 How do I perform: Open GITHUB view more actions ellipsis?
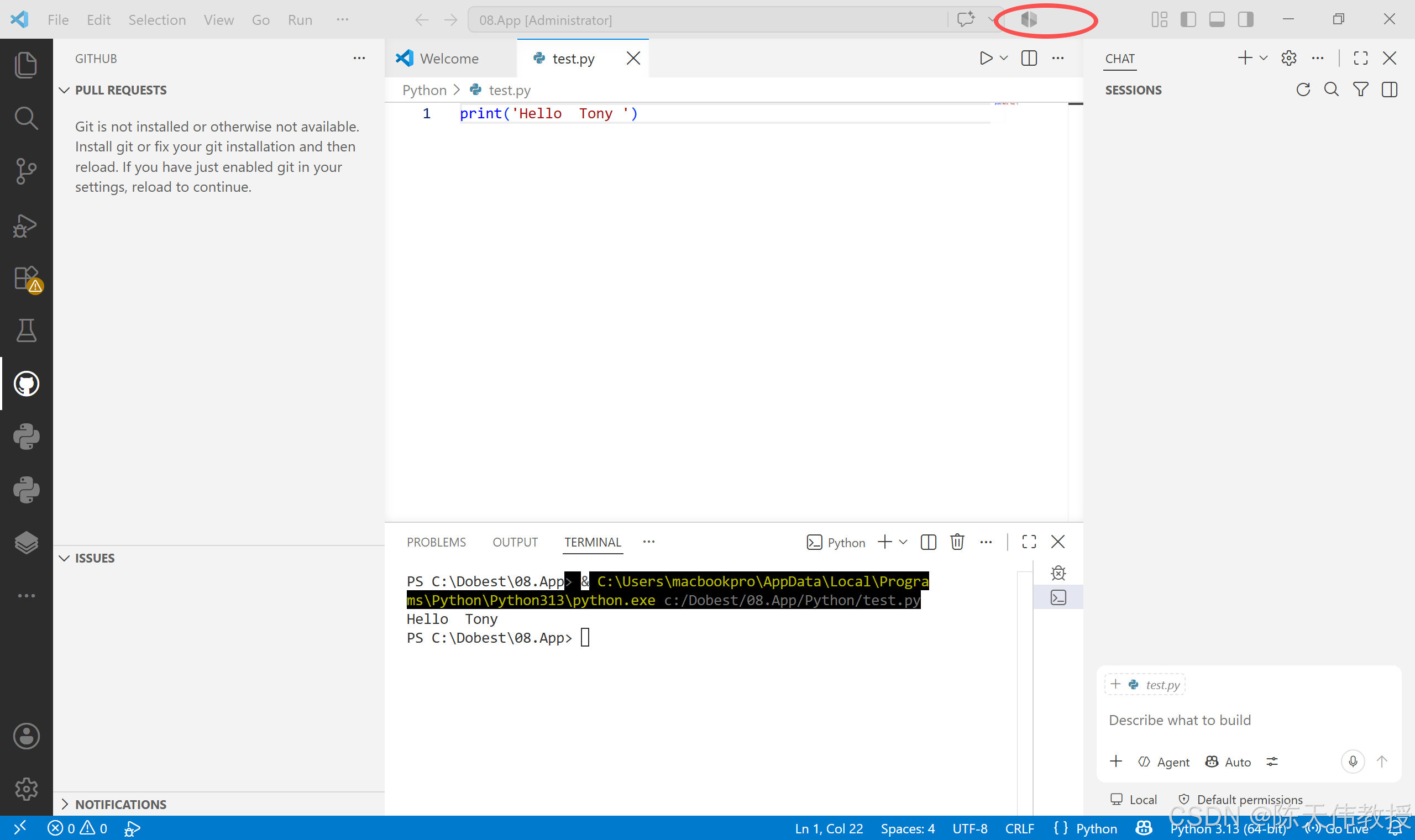tap(359, 58)
